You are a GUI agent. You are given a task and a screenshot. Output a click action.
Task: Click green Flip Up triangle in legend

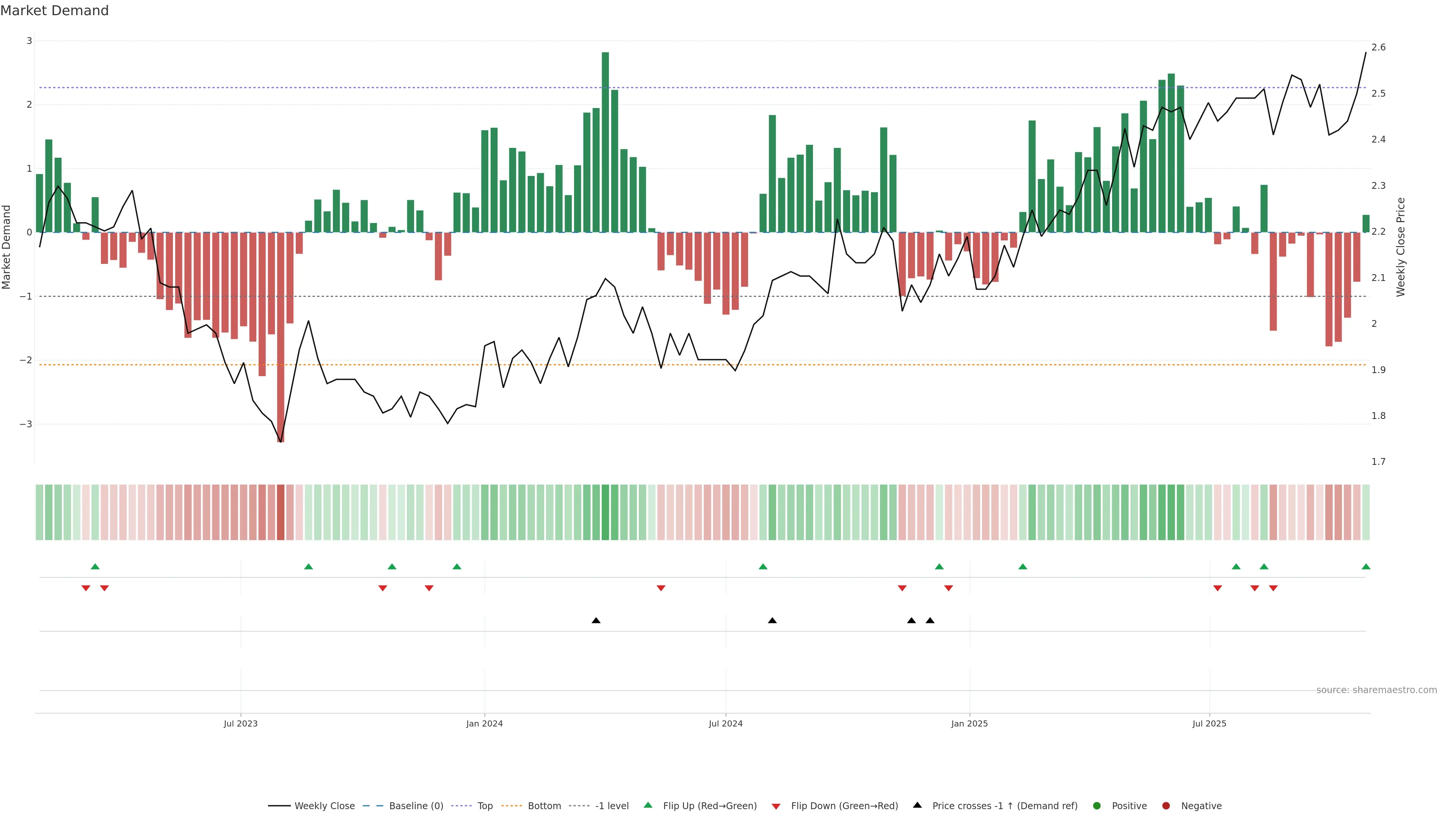click(x=648, y=805)
